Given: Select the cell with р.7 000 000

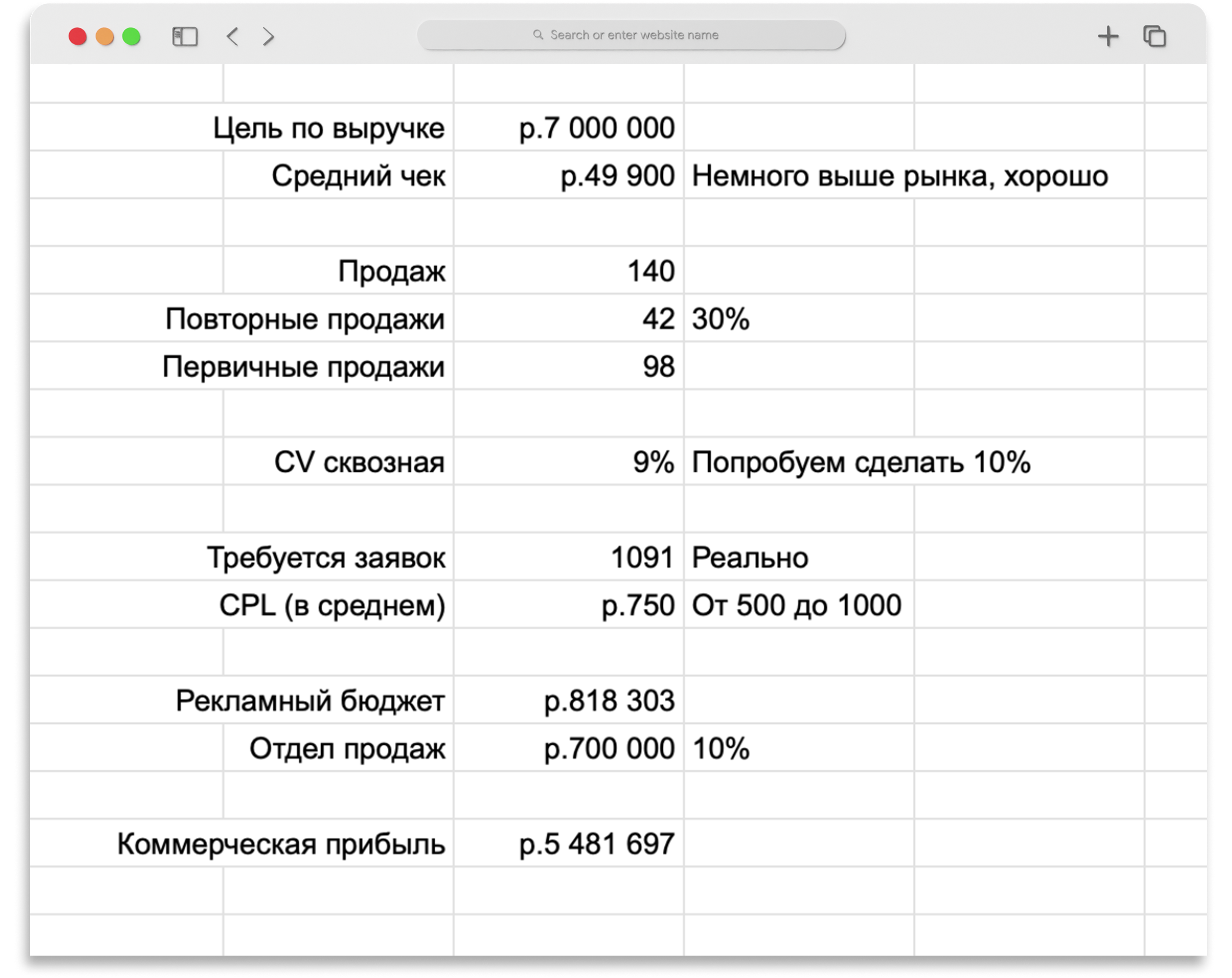Looking at the screenshot, I should 597,128.
